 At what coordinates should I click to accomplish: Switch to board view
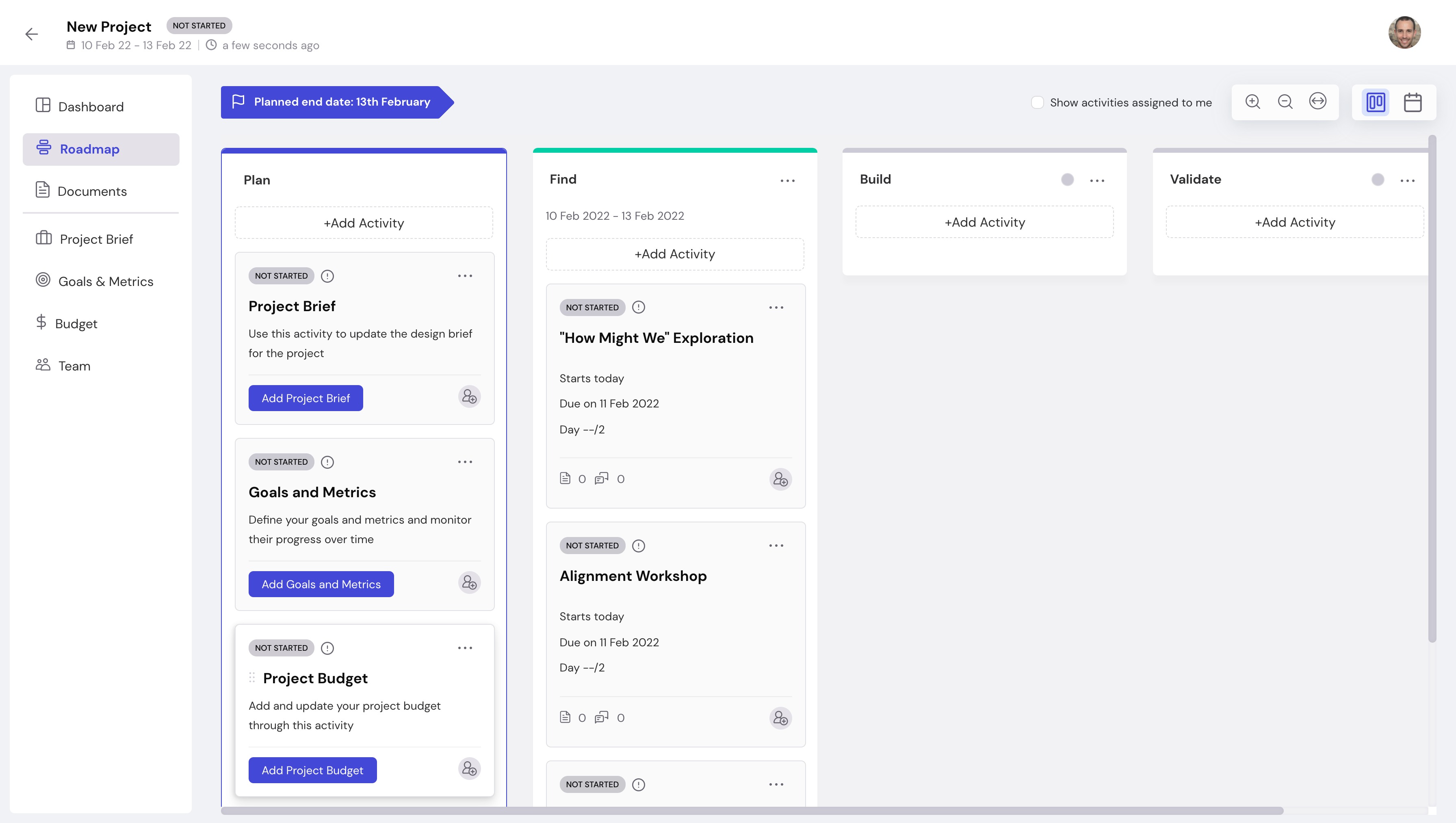[1376, 102]
